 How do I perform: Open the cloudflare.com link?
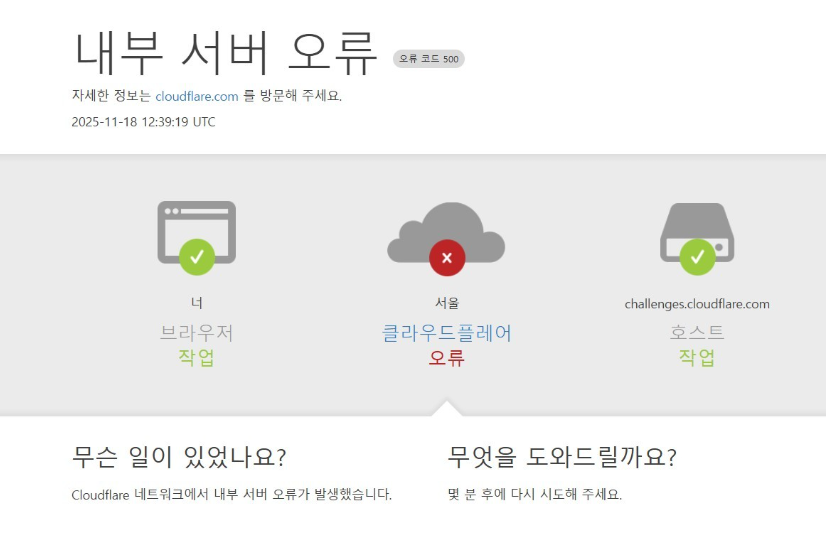(197, 96)
